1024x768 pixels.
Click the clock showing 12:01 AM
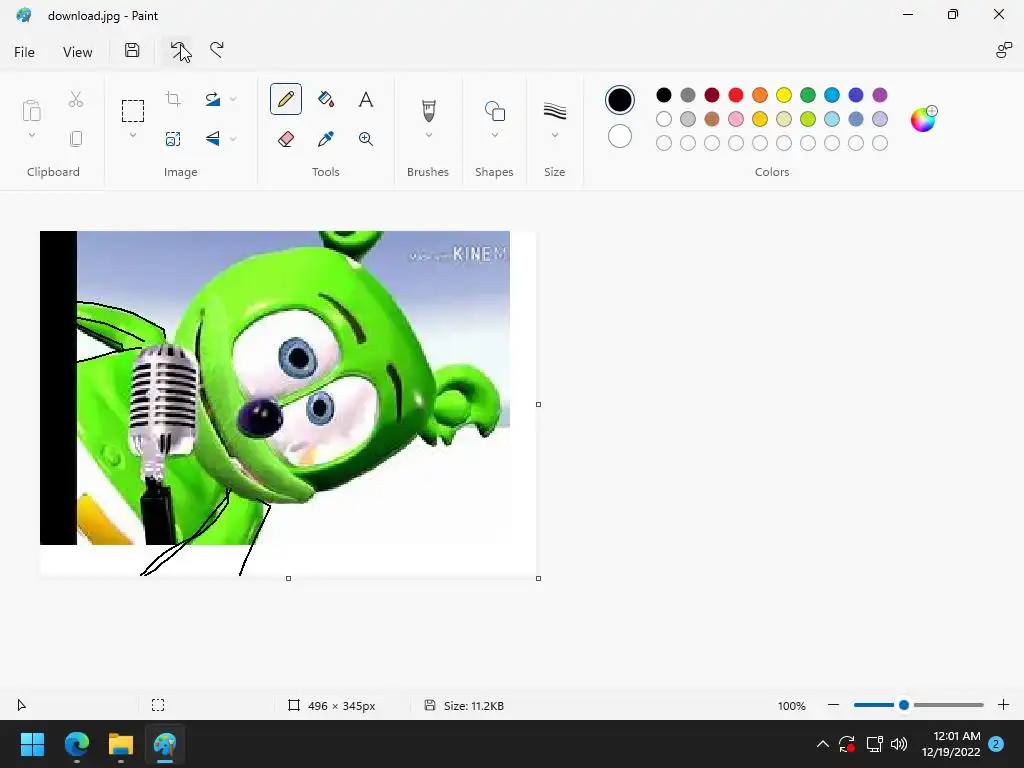point(957,736)
